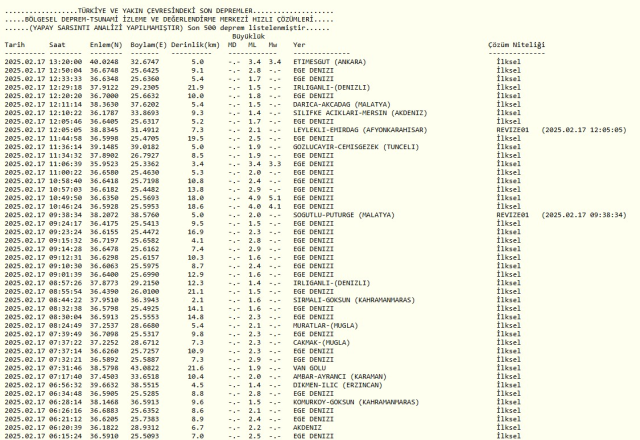Click the 'Çözüm Niteliği' column header

(516, 45)
